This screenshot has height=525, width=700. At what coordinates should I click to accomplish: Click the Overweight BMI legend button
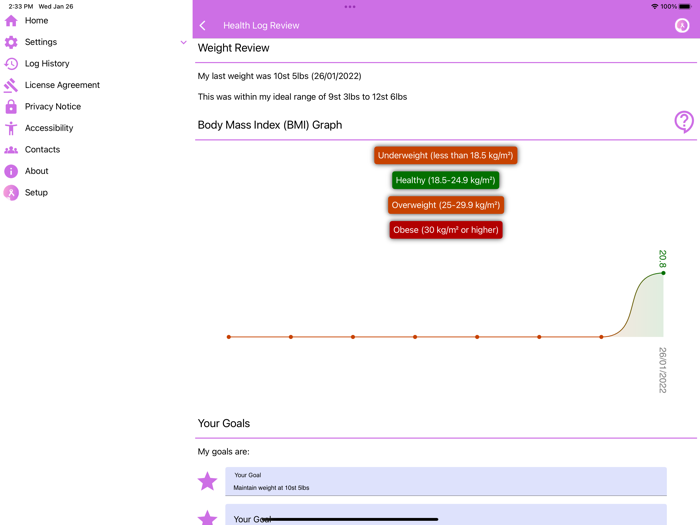446,205
